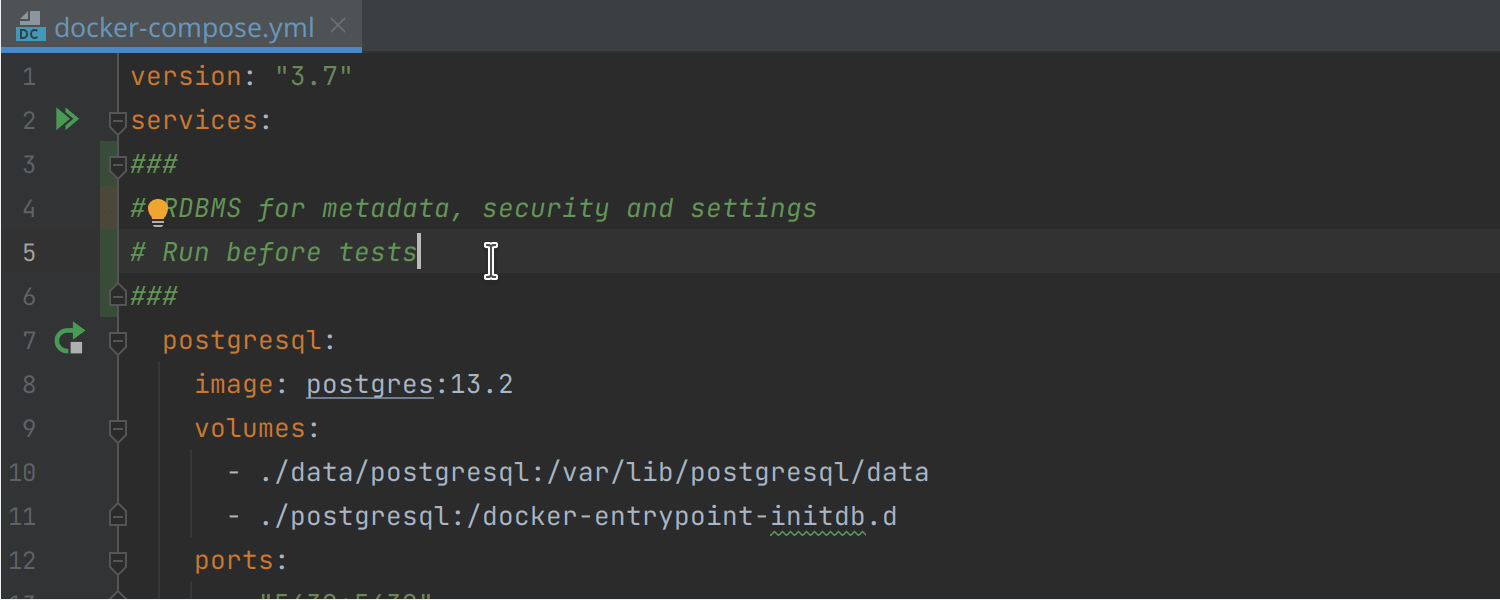This screenshot has width=1500, height=600.
Task: Close the docker-compose.yml tab
Action: [338, 26]
